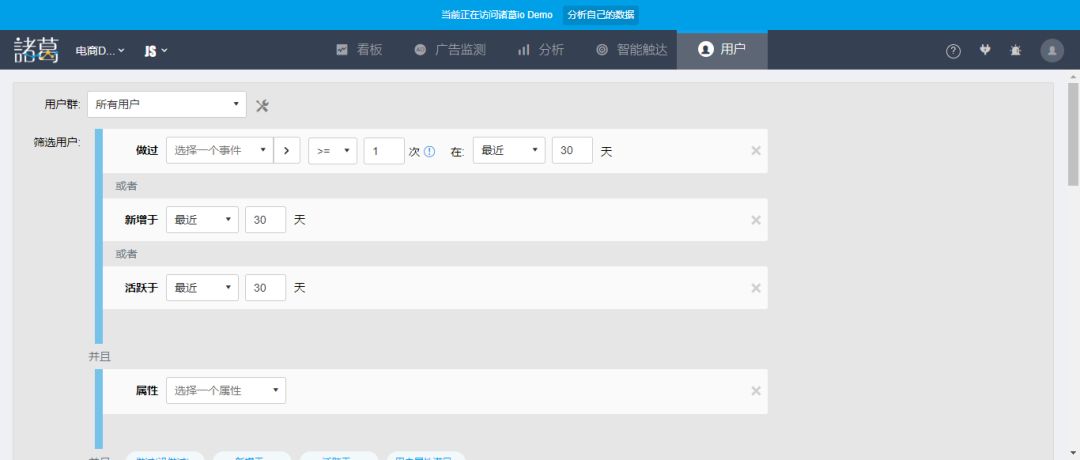Open the help question mark icon
Image resolution: width=1080 pixels, height=460 pixels.
coord(953,51)
